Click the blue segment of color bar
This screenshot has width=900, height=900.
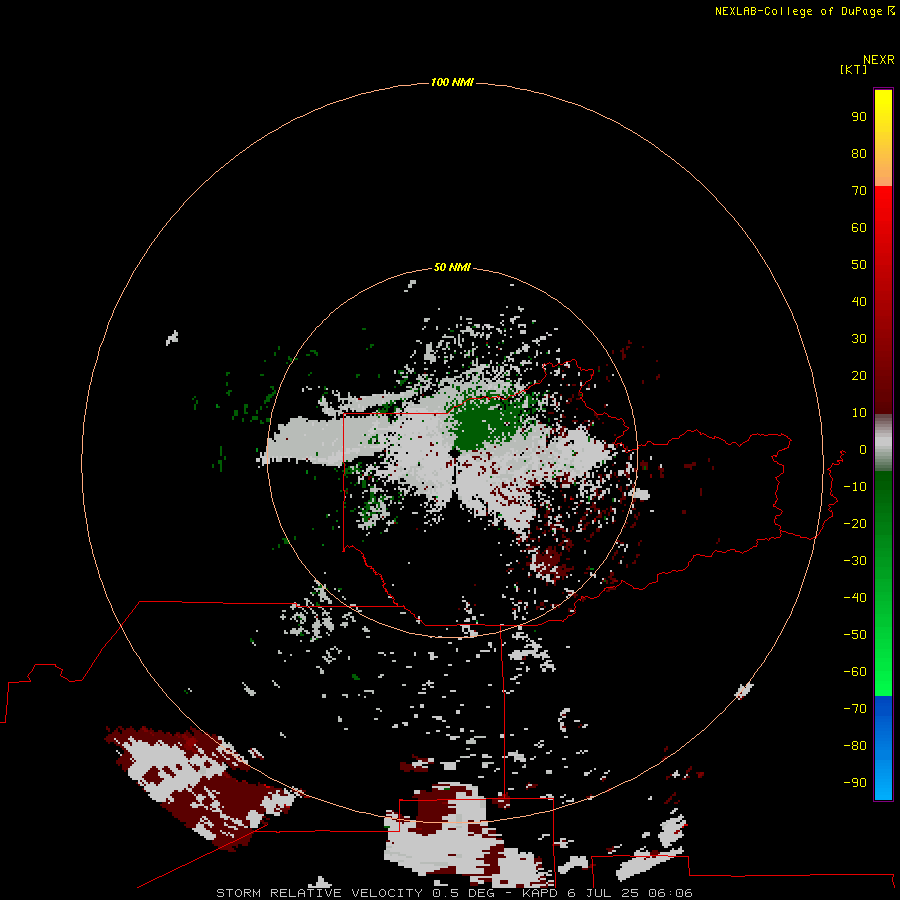click(x=883, y=747)
